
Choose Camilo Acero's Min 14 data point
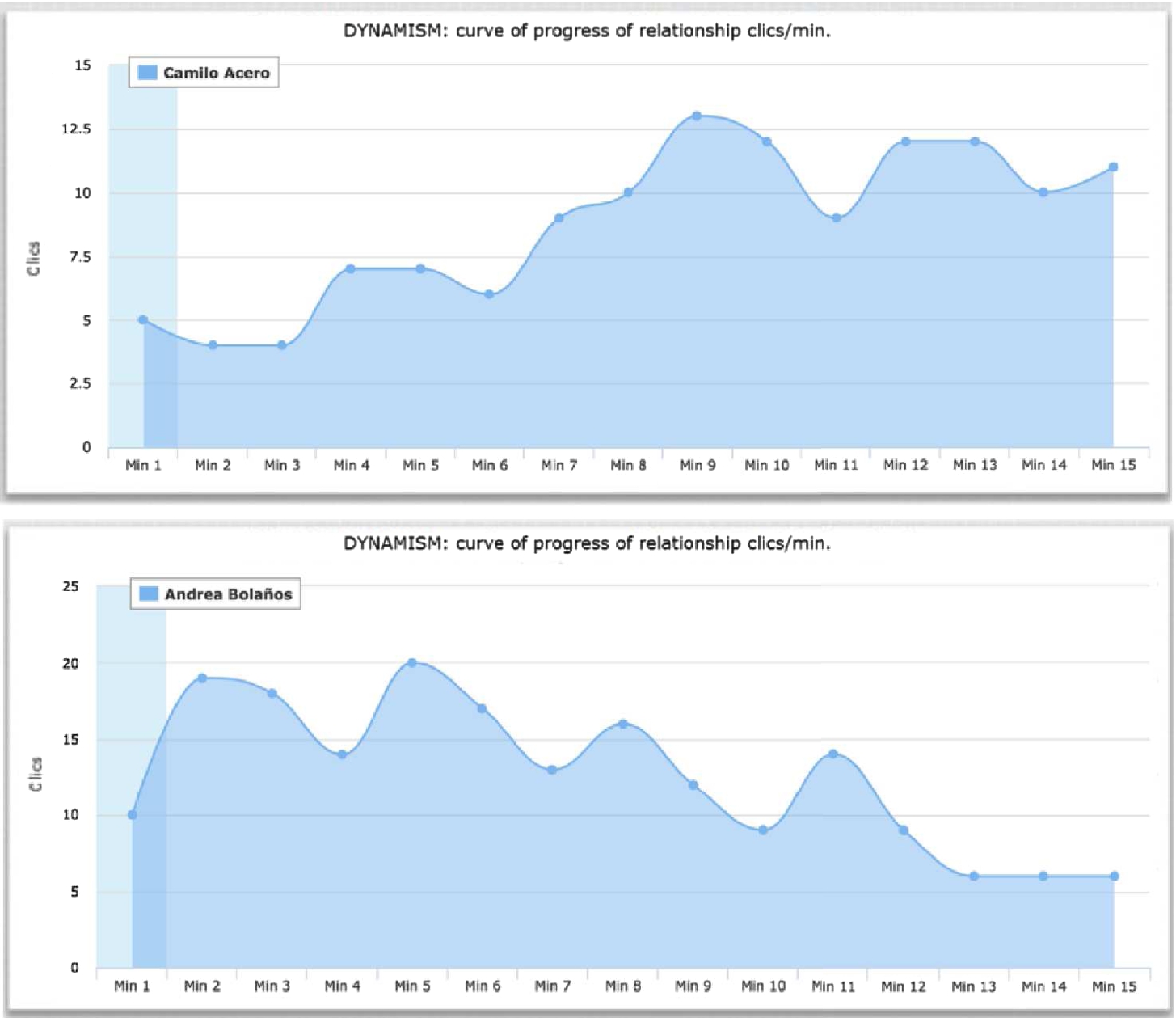(x=1043, y=192)
